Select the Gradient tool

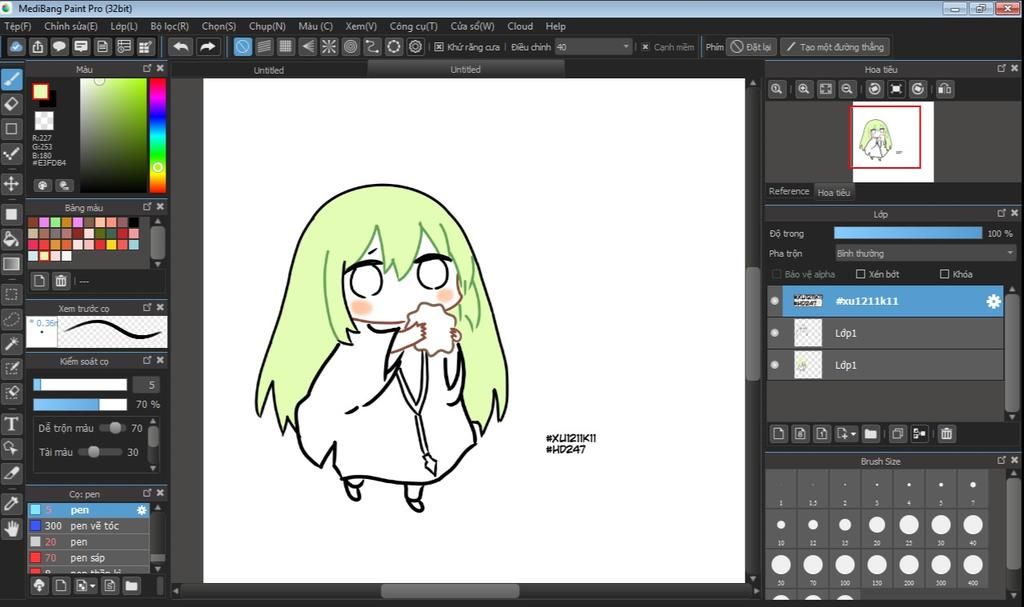tap(12, 264)
